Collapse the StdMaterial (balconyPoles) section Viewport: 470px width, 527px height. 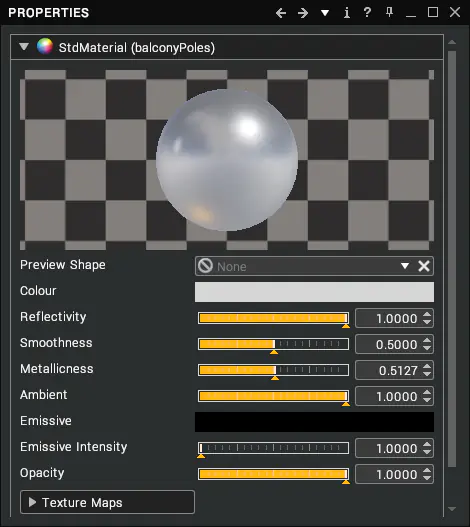click(x=24, y=46)
